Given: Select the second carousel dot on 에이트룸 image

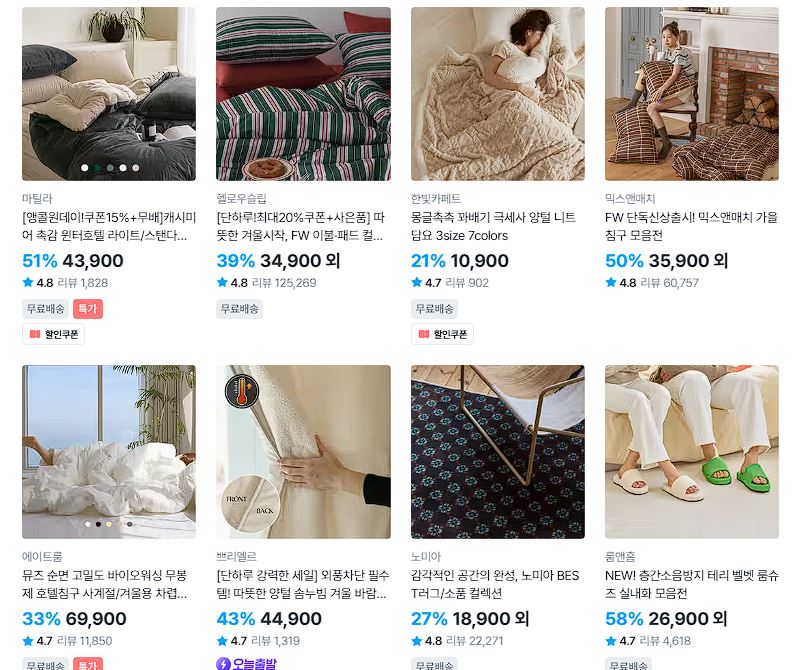Looking at the screenshot, I should pyautogui.click(x=98, y=524).
